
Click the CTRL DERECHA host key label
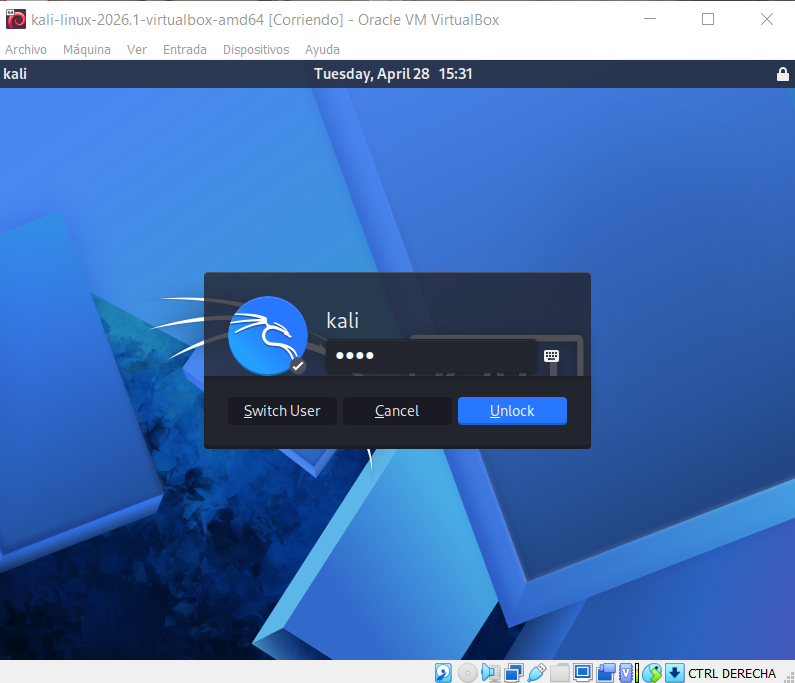(732, 673)
